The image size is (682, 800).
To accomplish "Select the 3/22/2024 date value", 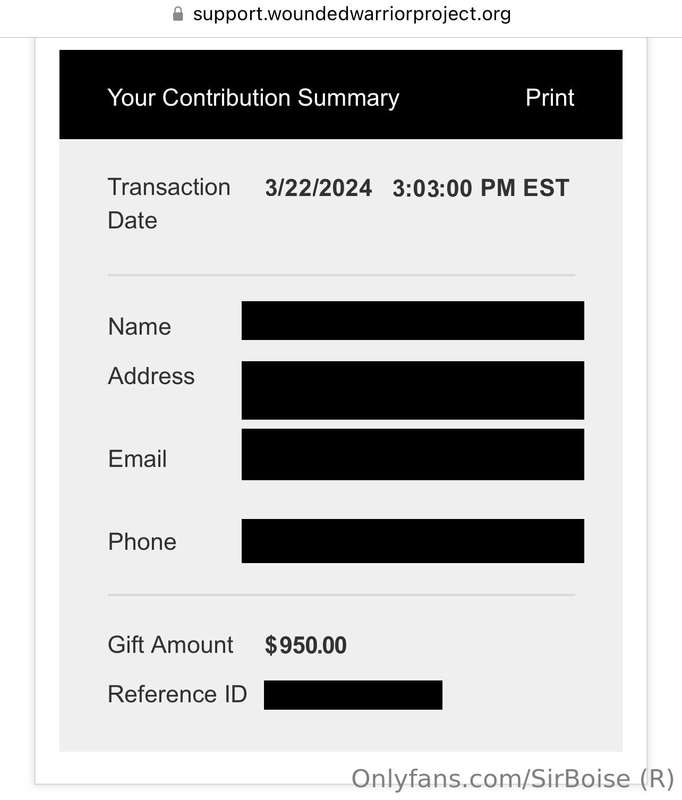I will point(318,188).
